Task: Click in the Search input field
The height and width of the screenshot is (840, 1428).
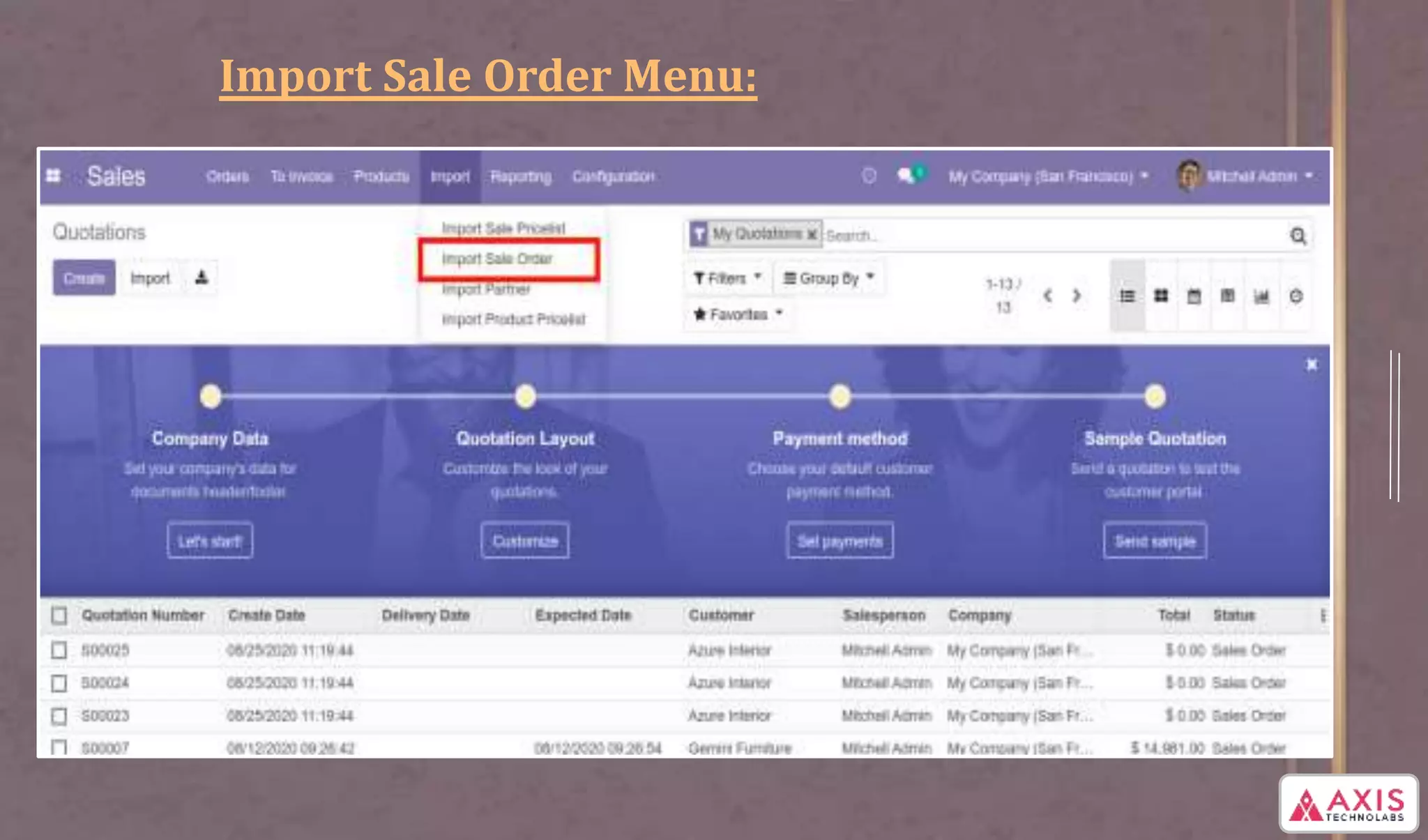Action: tap(1053, 236)
